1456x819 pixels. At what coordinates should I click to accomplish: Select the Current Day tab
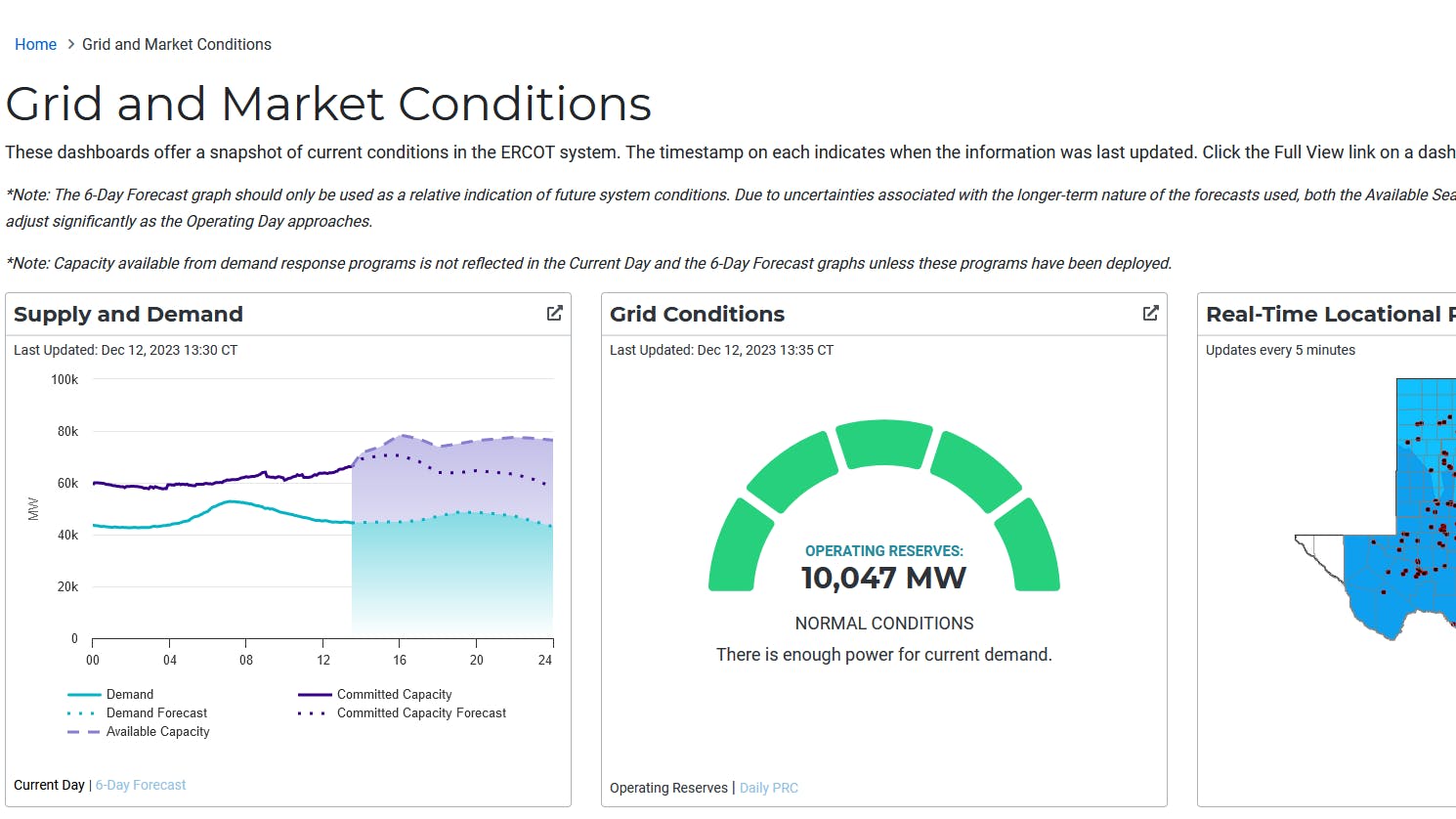[49, 785]
